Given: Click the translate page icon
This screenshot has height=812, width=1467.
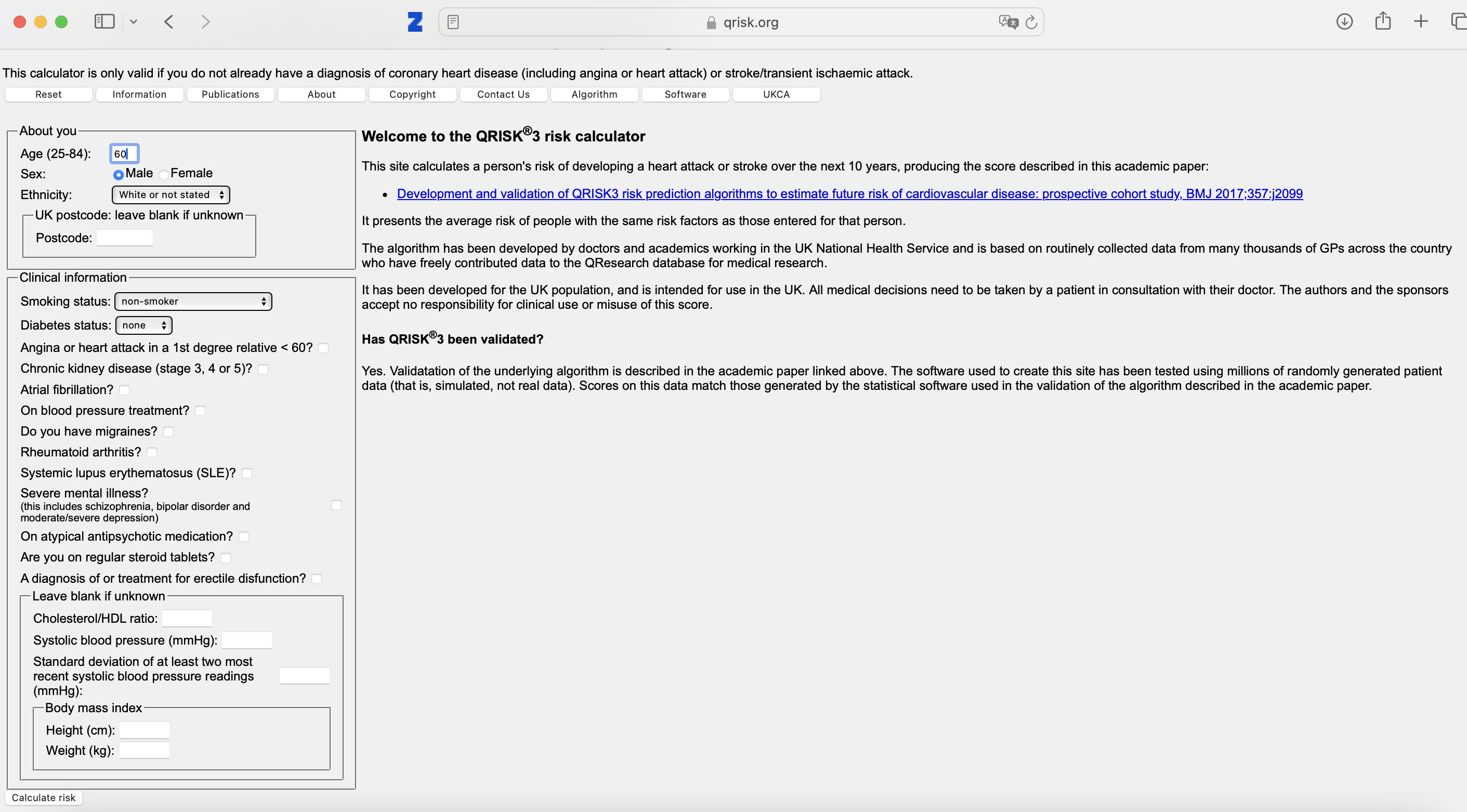Looking at the screenshot, I should pos(1008,22).
